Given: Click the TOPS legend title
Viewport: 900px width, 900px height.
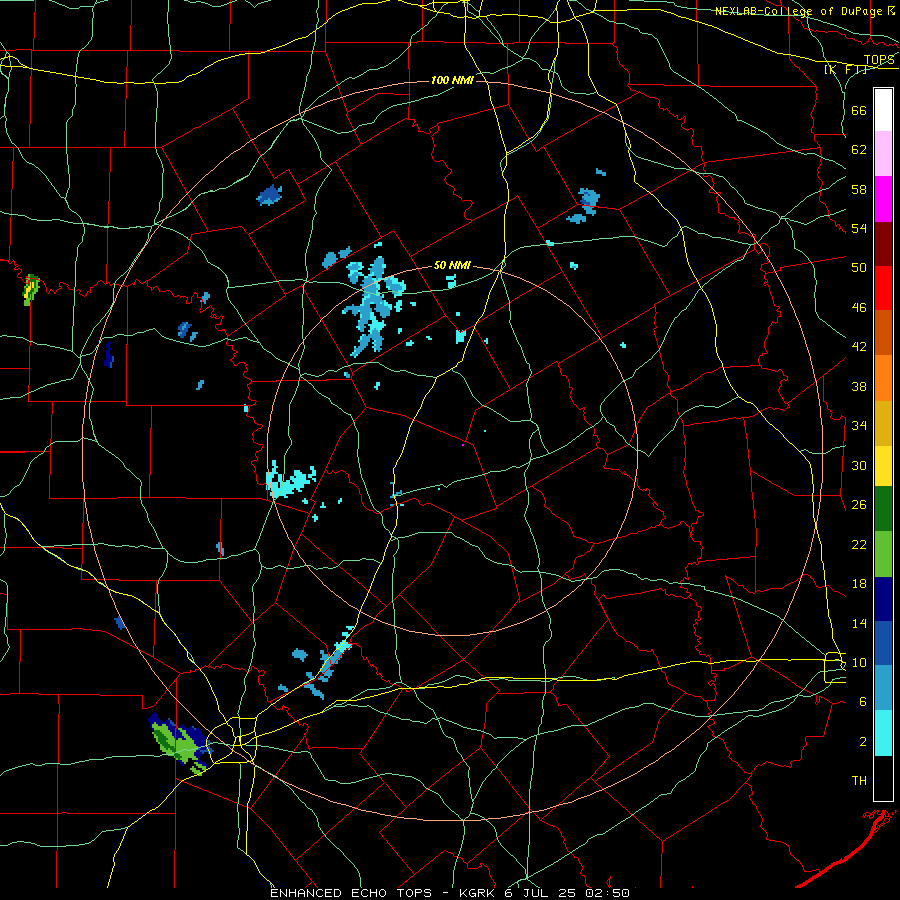Looking at the screenshot, I should click(879, 60).
